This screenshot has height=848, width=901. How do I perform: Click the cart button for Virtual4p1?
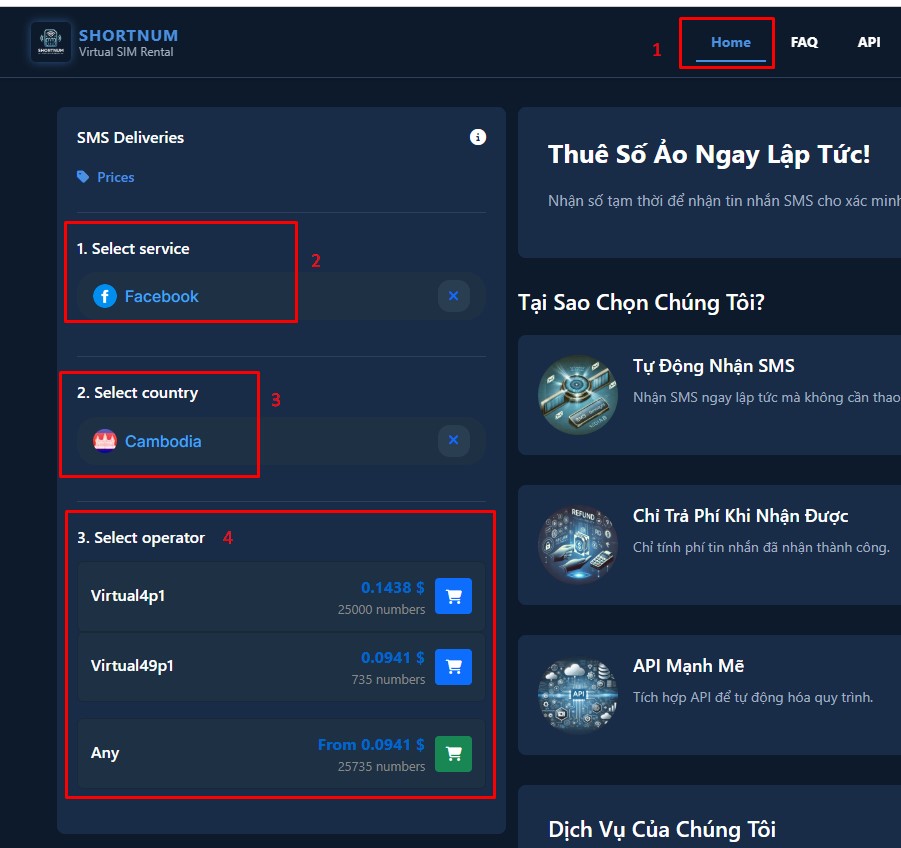click(x=453, y=596)
